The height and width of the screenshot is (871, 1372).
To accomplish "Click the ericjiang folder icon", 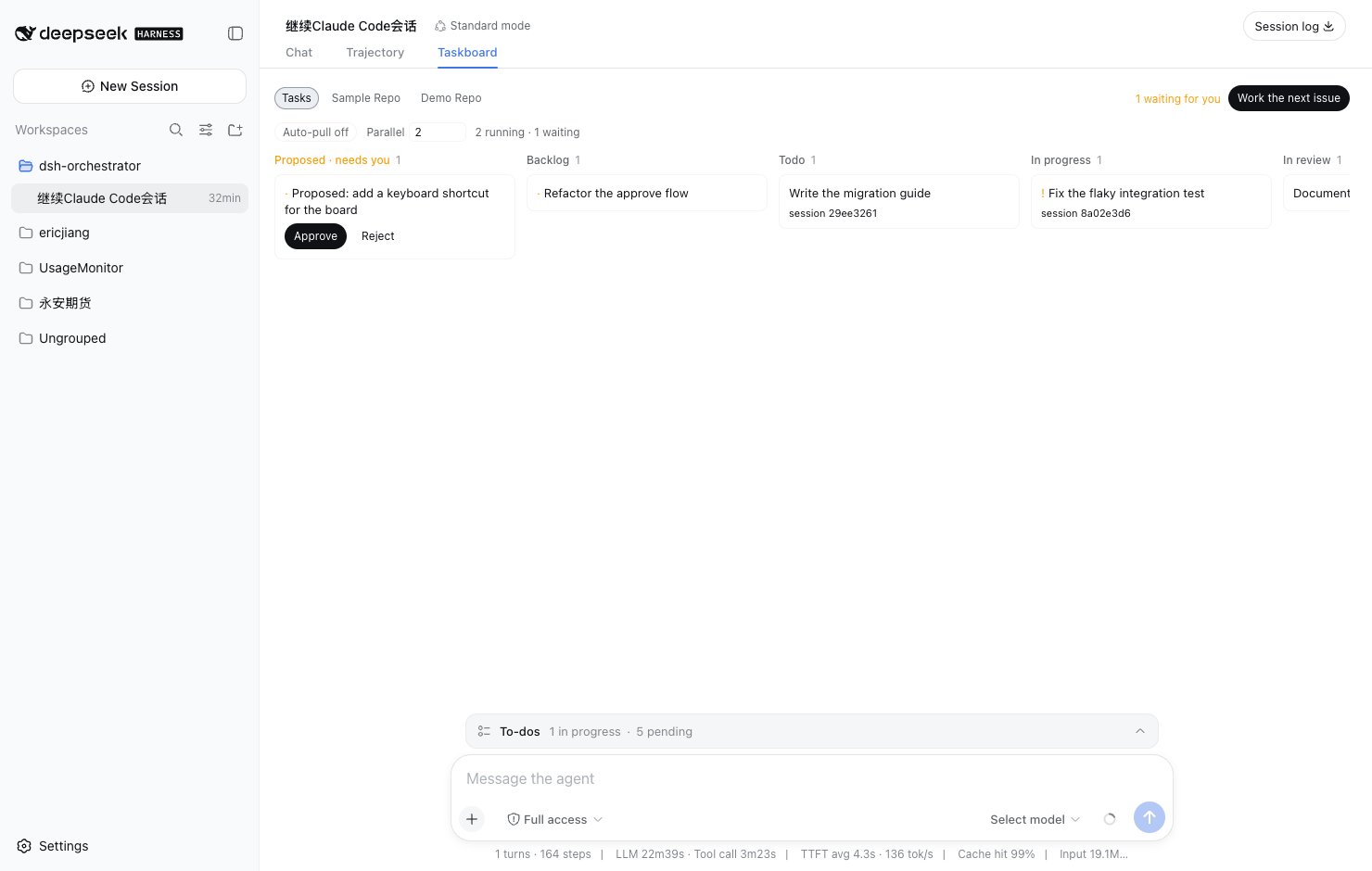I will pyautogui.click(x=26, y=233).
